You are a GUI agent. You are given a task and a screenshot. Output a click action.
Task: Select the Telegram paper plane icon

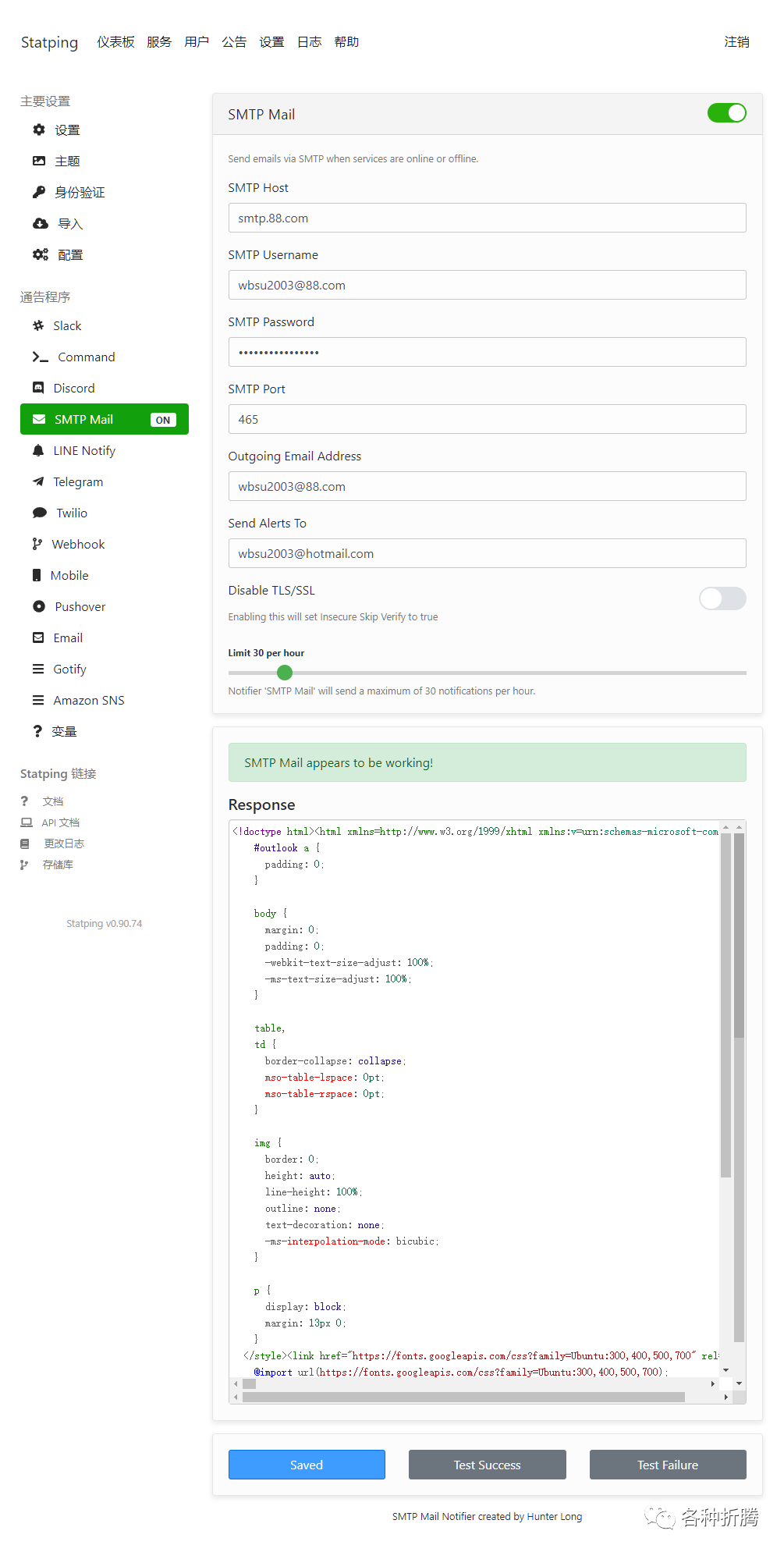click(x=38, y=481)
